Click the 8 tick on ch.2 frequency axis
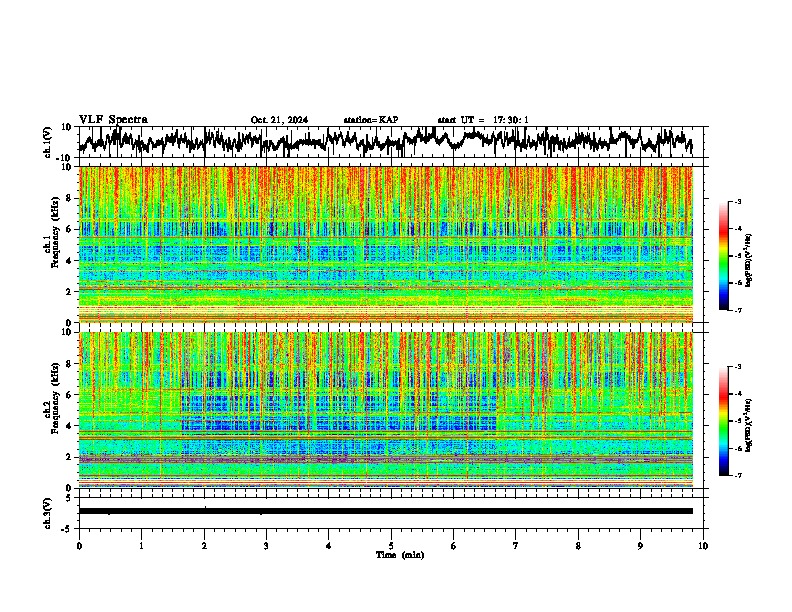 70,364
